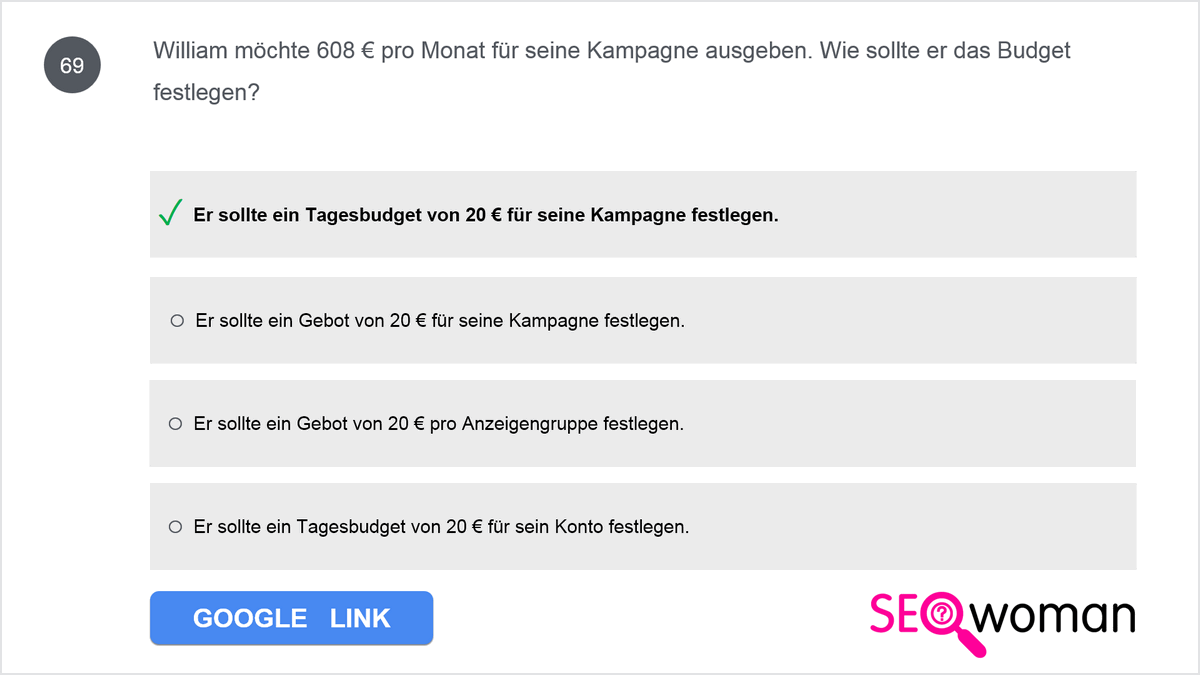Click the question 69 number badge

point(72,66)
